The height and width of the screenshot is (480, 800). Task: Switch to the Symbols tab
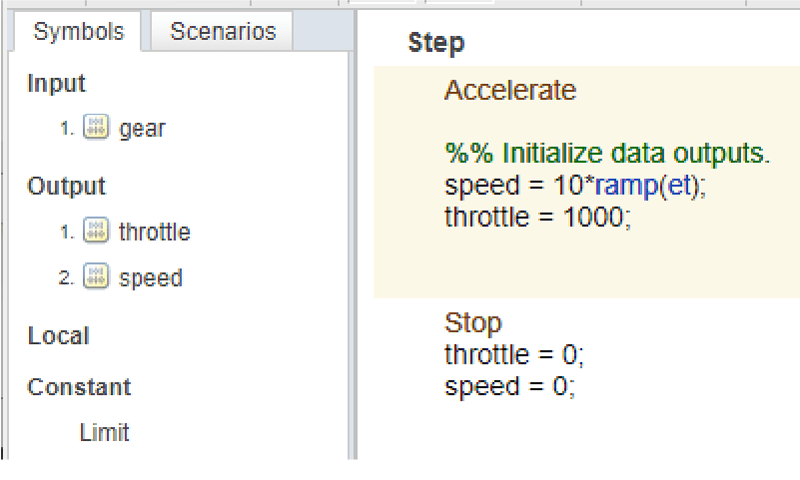pos(79,31)
